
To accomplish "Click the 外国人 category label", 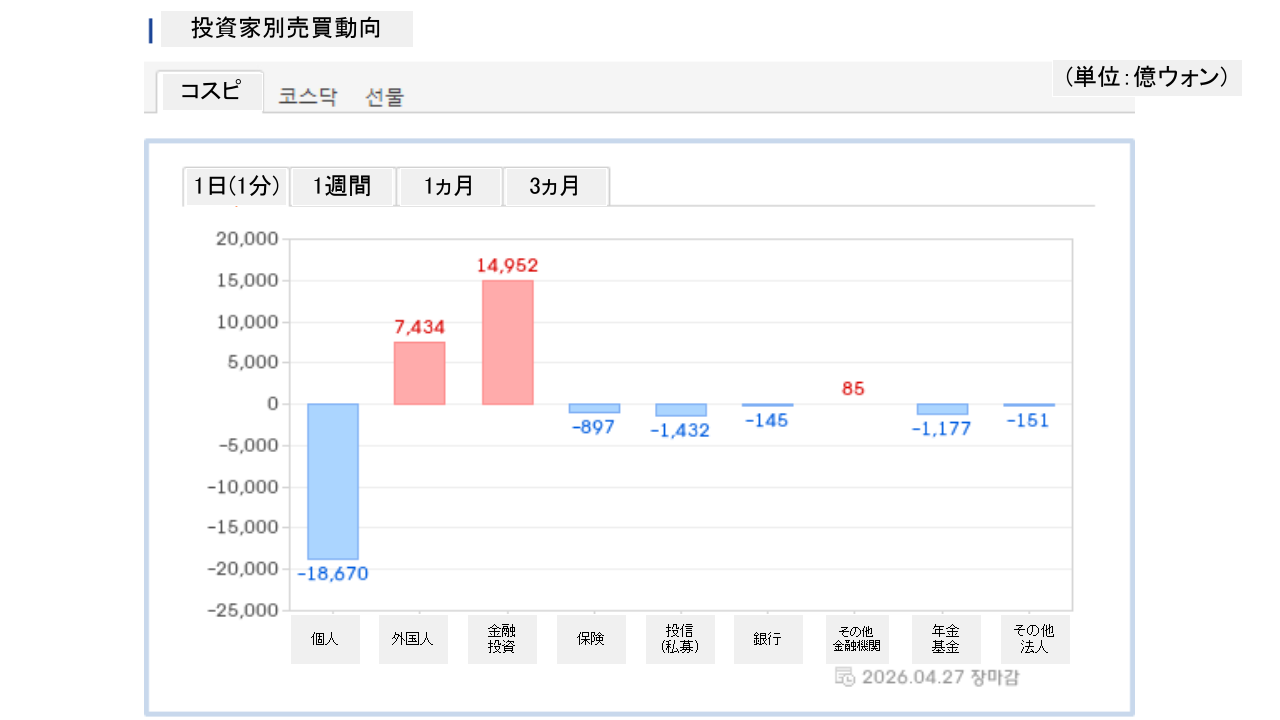I will pyautogui.click(x=413, y=639).
